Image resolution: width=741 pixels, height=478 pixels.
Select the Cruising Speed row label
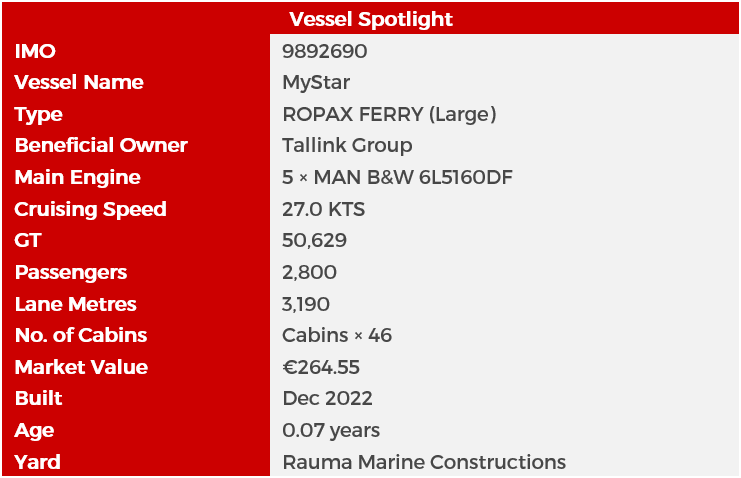pyautogui.click(x=90, y=209)
